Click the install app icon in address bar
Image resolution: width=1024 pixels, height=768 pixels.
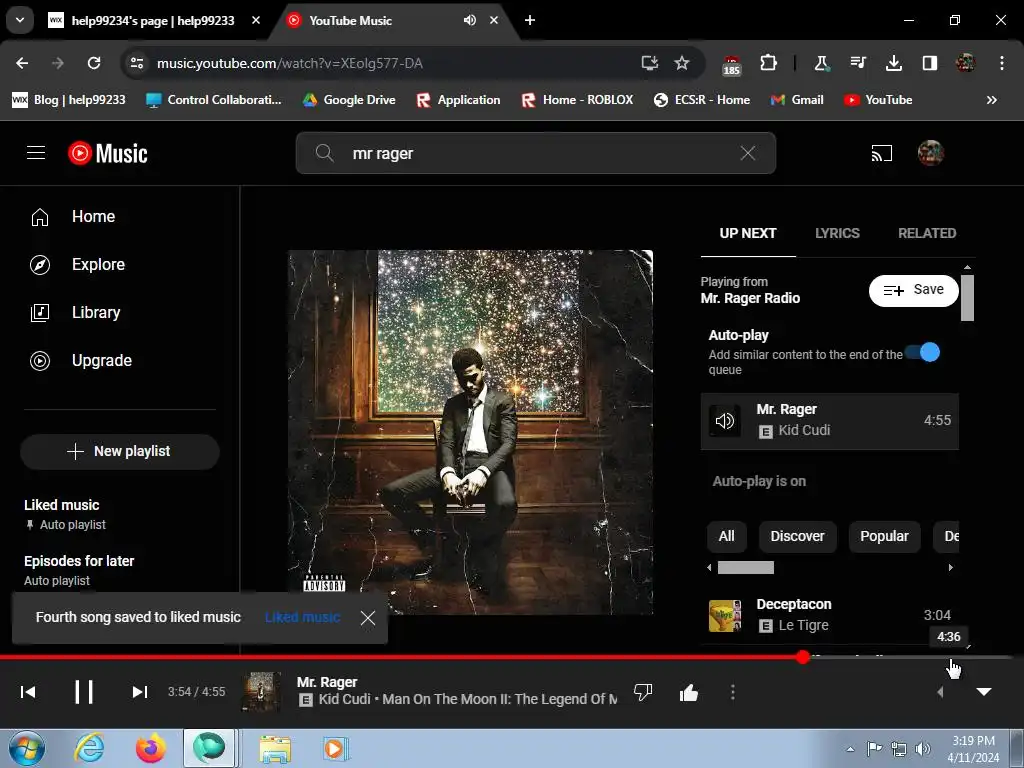[650, 63]
